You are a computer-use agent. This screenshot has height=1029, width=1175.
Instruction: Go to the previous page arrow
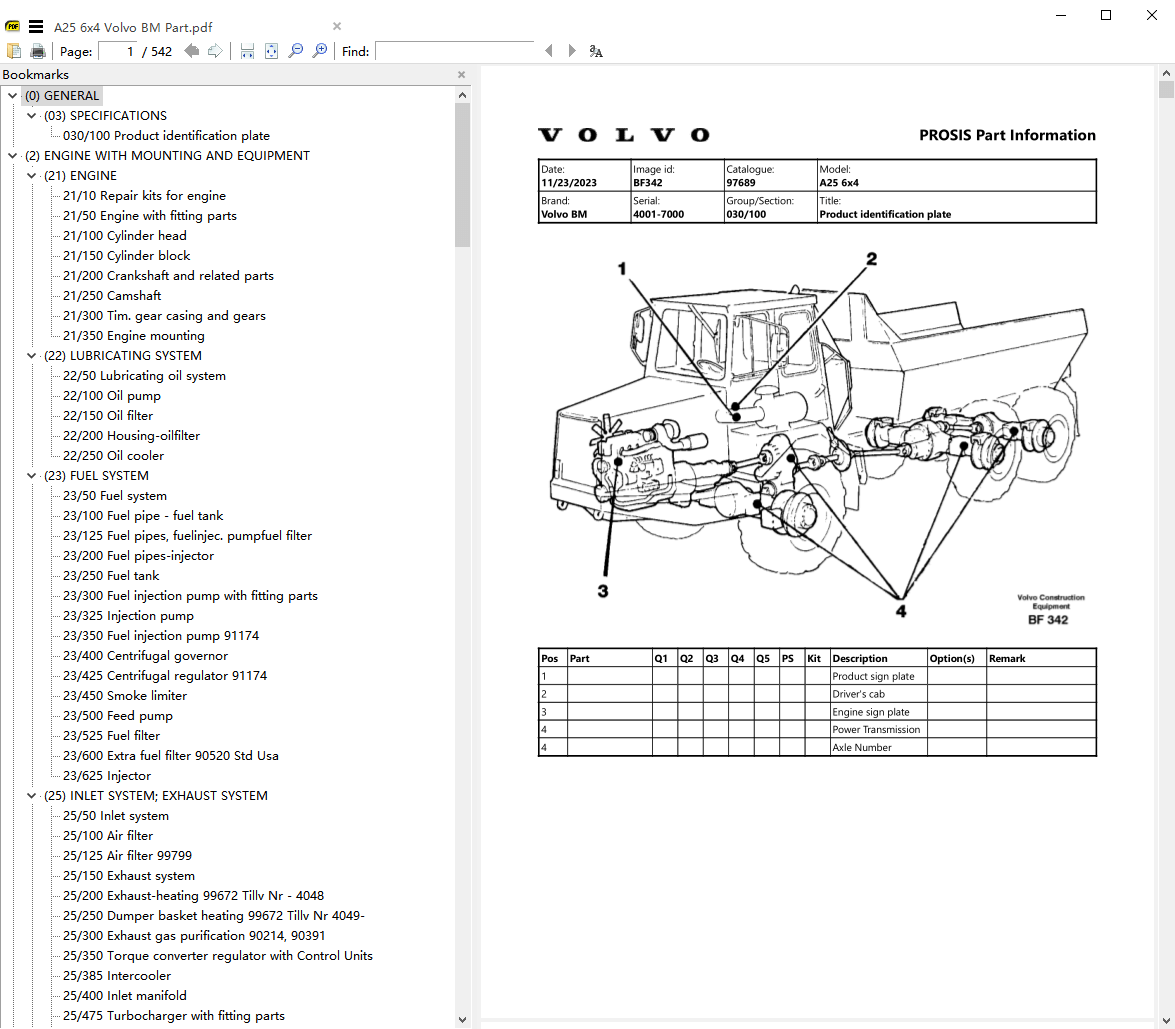point(192,51)
